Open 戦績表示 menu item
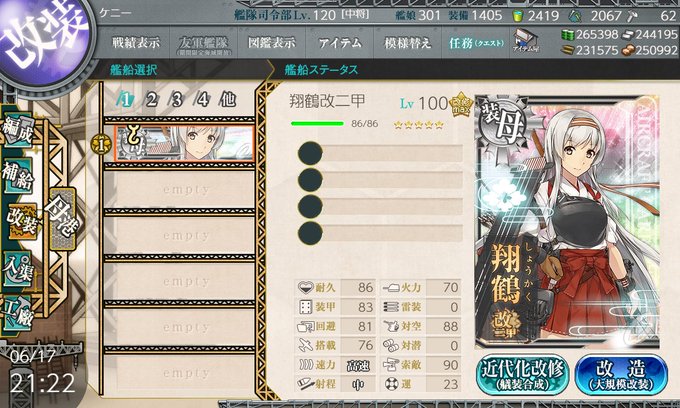This screenshot has height=408, width=680. pyautogui.click(x=136, y=43)
